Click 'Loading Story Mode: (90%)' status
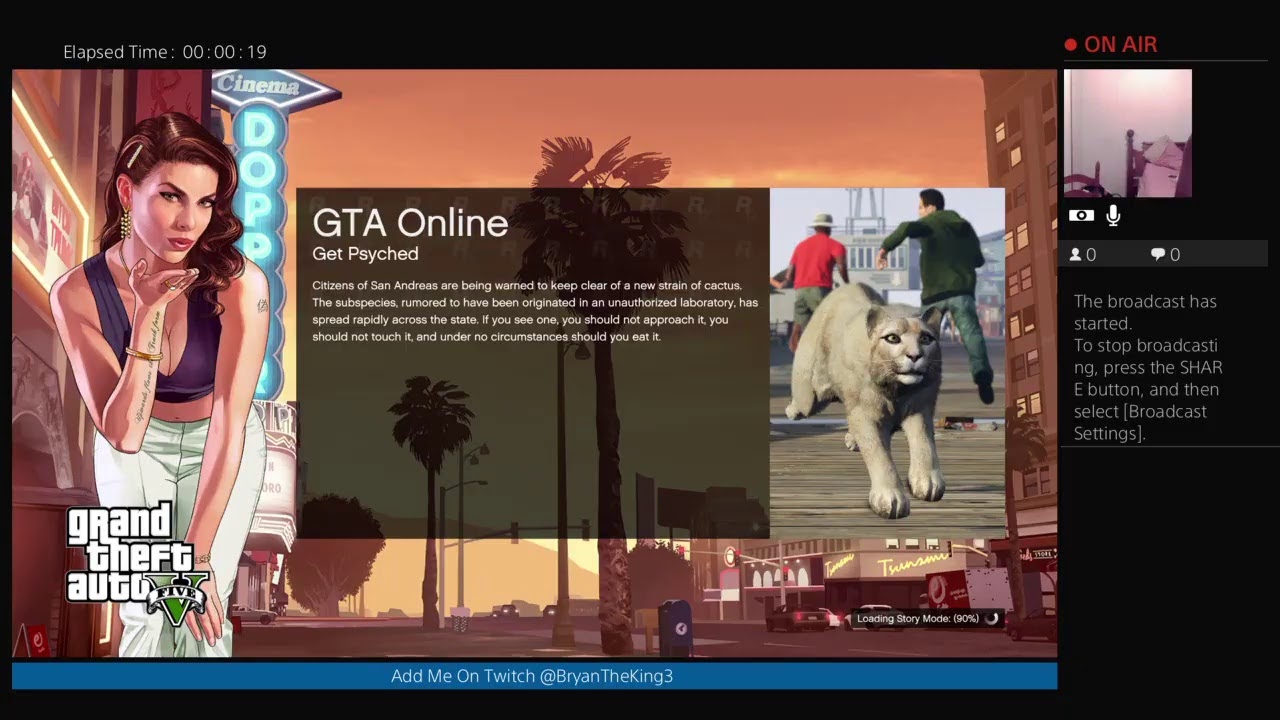The width and height of the screenshot is (1280, 720). [917, 619]
